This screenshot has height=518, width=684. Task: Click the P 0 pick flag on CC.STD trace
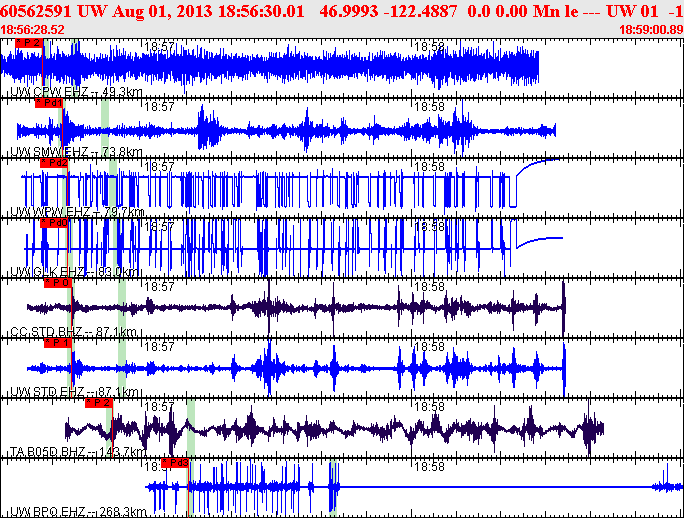click(58, 283)
